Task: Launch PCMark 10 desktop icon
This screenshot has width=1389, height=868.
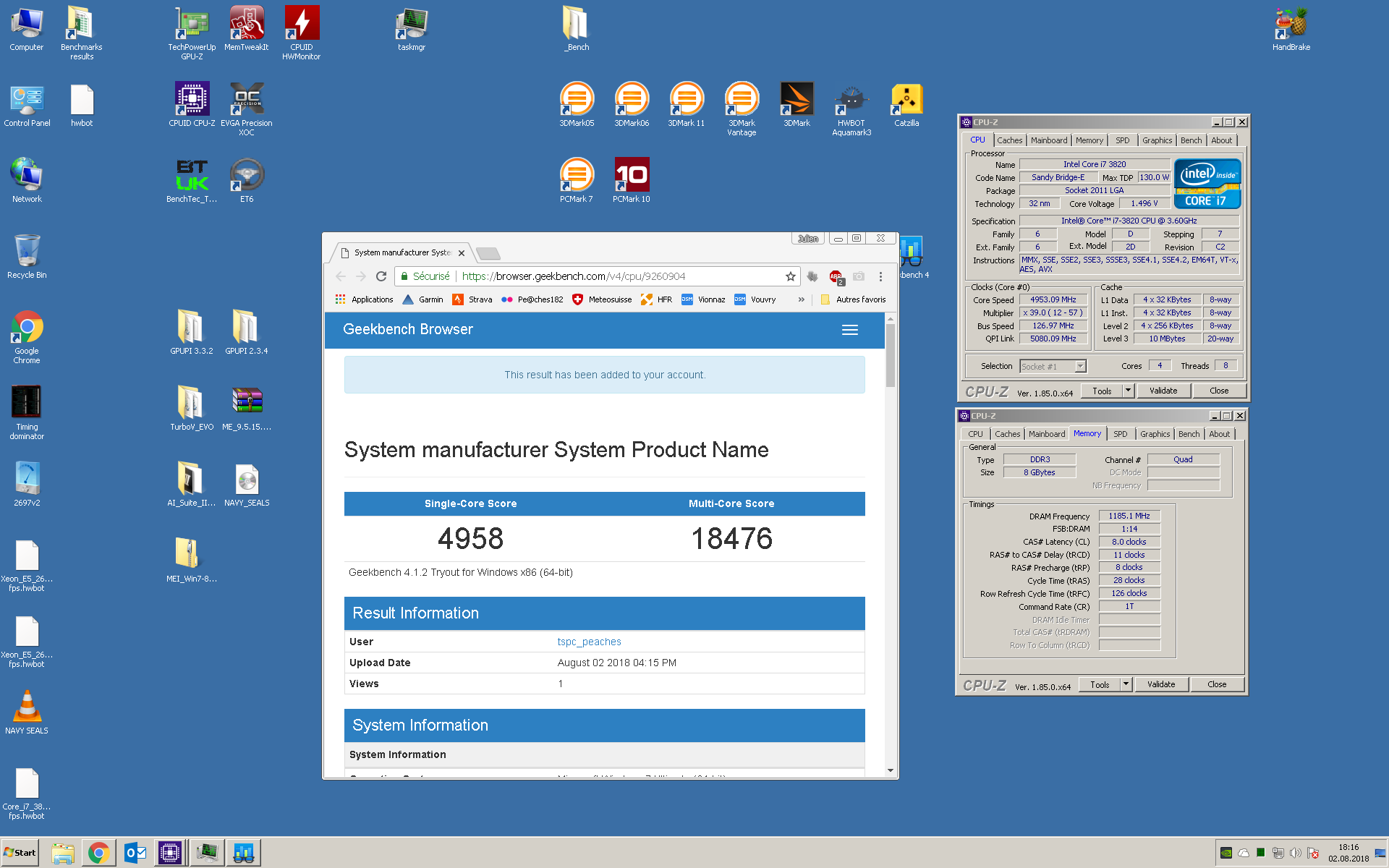Action: point(632,181)
